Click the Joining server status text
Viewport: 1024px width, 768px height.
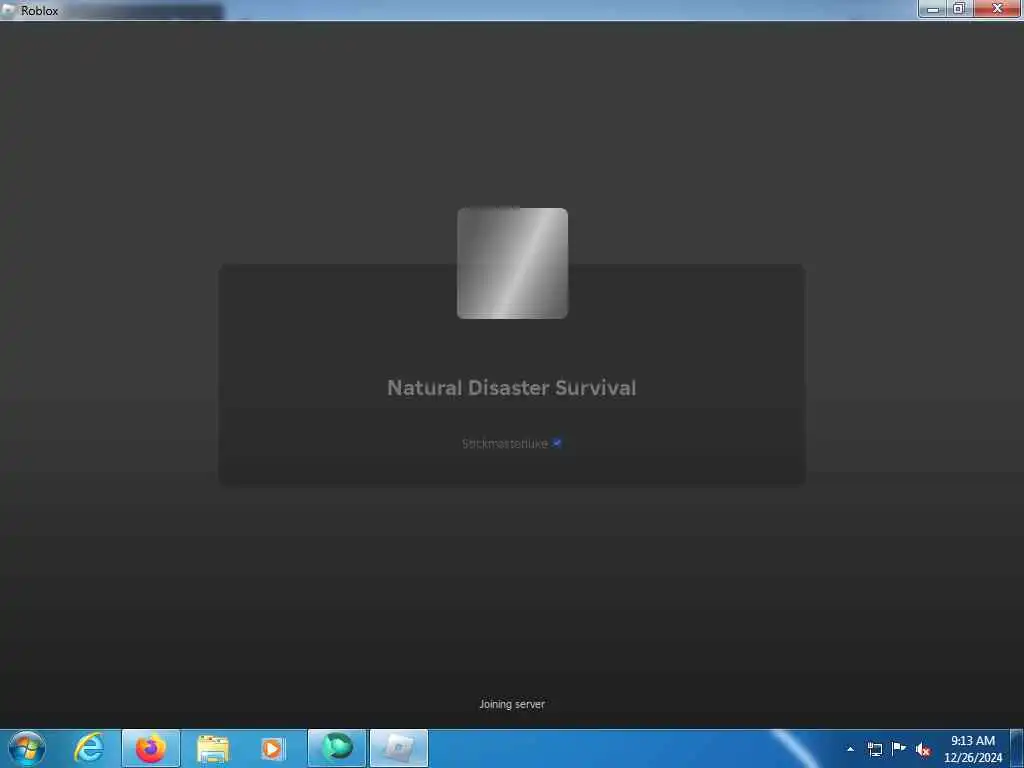point(512,704)
